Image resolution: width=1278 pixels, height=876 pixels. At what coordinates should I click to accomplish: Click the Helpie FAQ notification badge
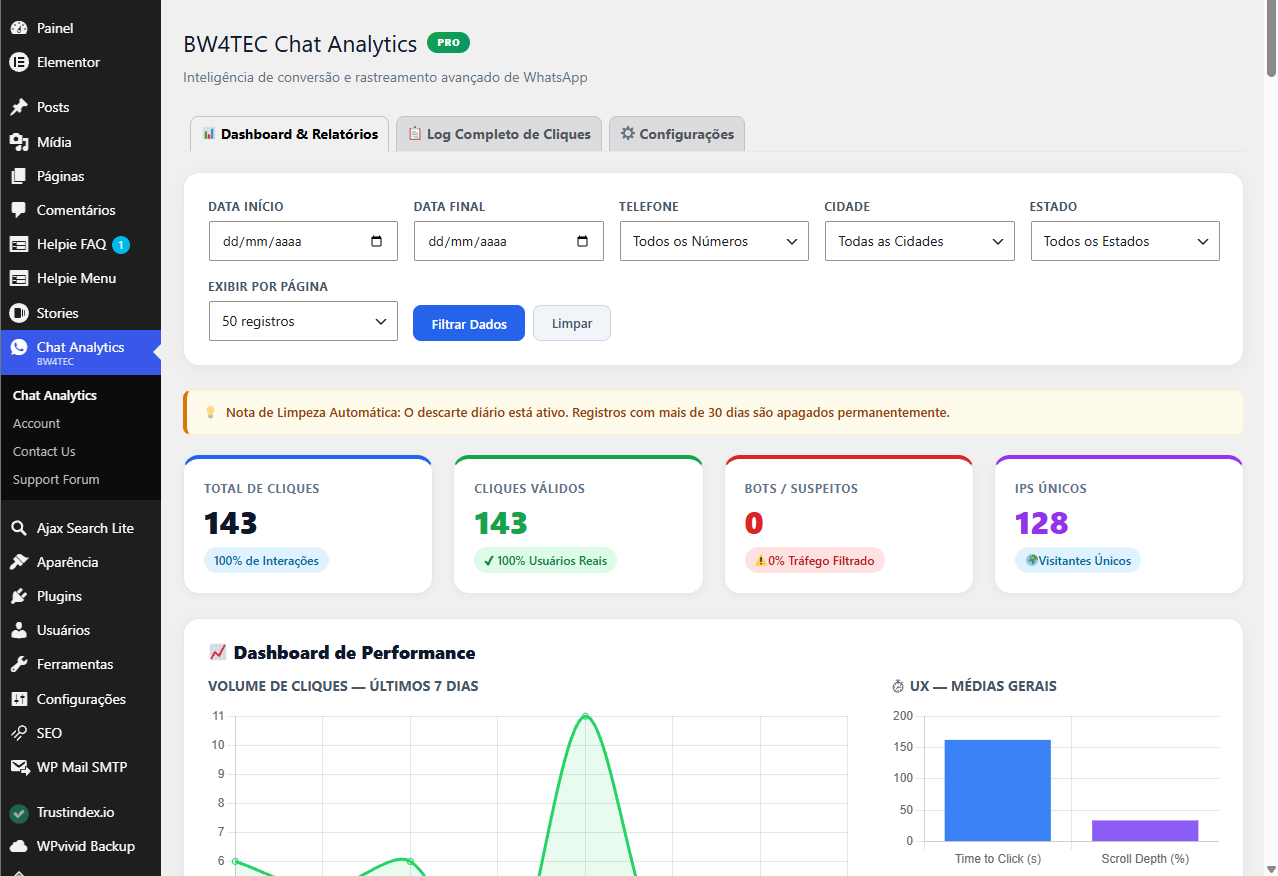coord(121,244)
